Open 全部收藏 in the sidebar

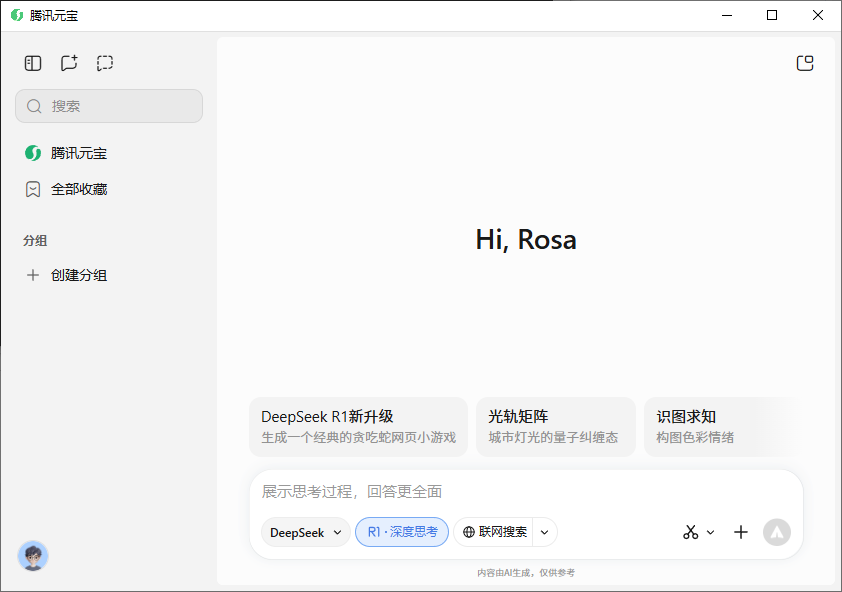[x=79, y=189]
